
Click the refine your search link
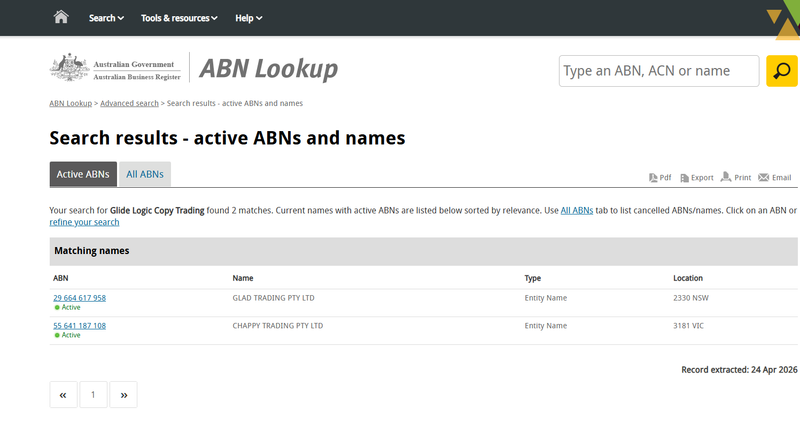[x=84, y=222]
